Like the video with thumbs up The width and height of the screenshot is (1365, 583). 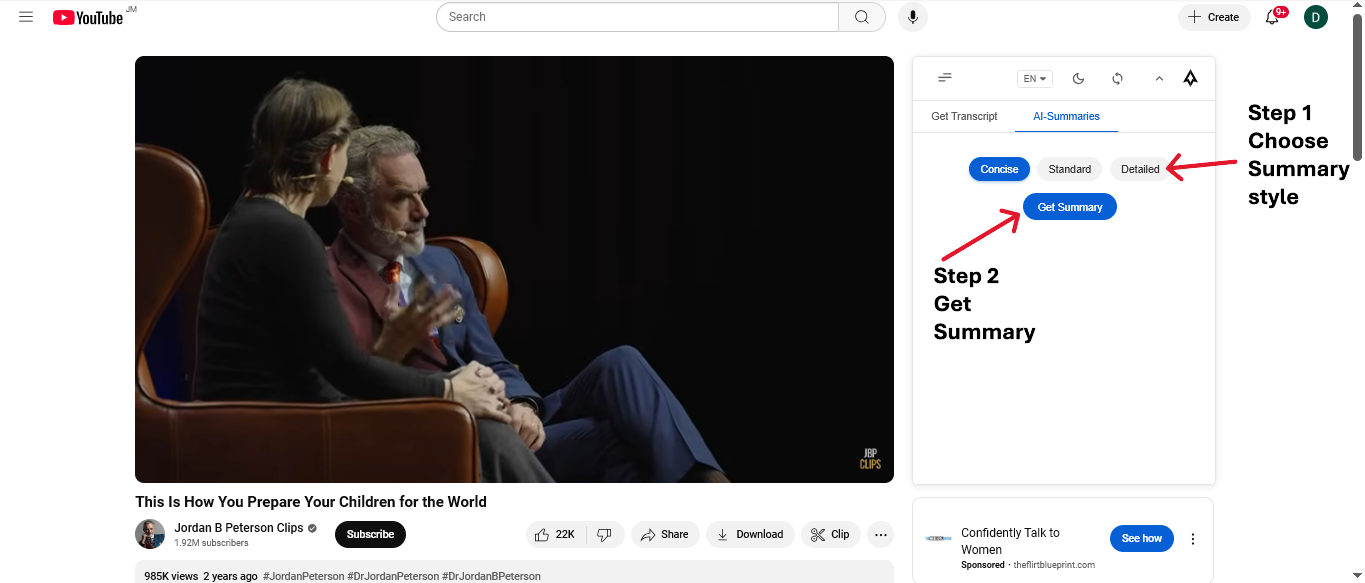pyautogui.click(x=556, y=534)
